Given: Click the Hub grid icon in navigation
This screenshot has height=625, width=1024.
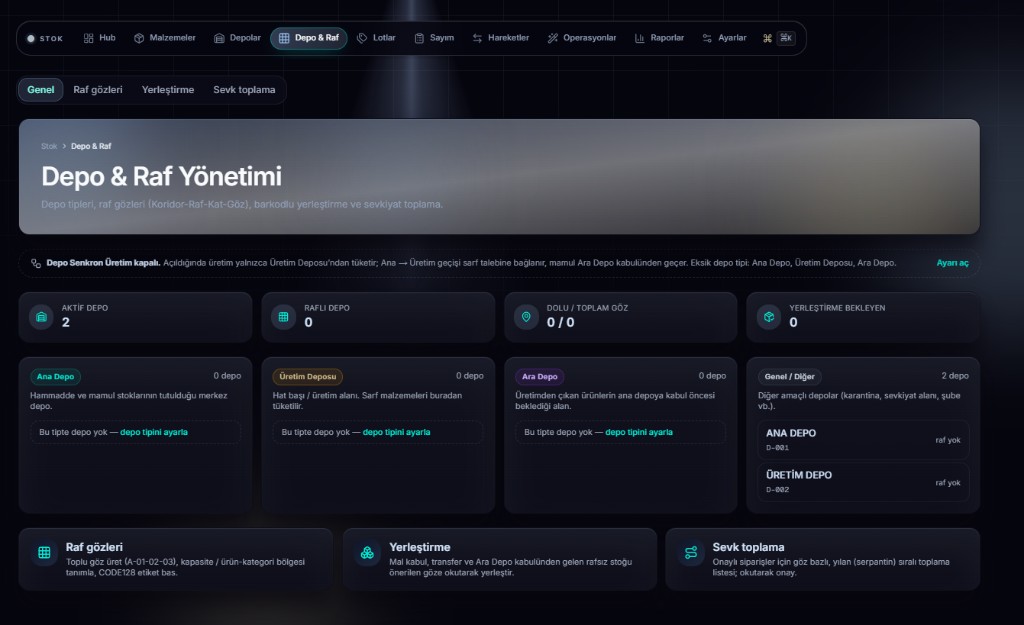Looking at the screenshot, I should [x=89, y=38].
